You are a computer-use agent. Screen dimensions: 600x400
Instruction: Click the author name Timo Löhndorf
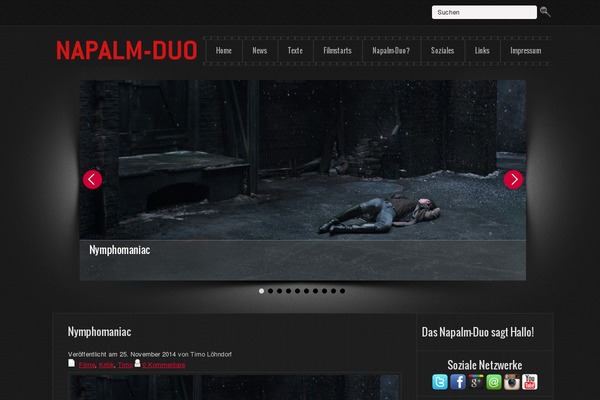point(211,354)
